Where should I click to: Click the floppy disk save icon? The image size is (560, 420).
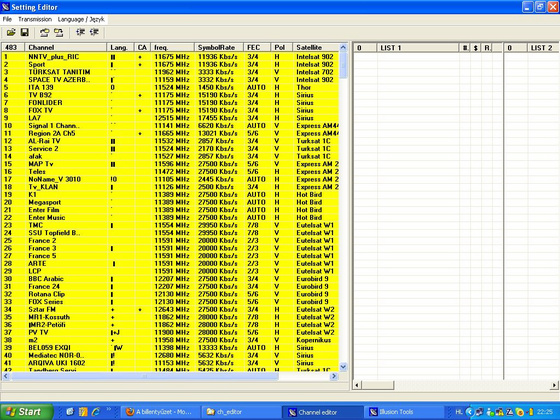click(x=24, y=32)
